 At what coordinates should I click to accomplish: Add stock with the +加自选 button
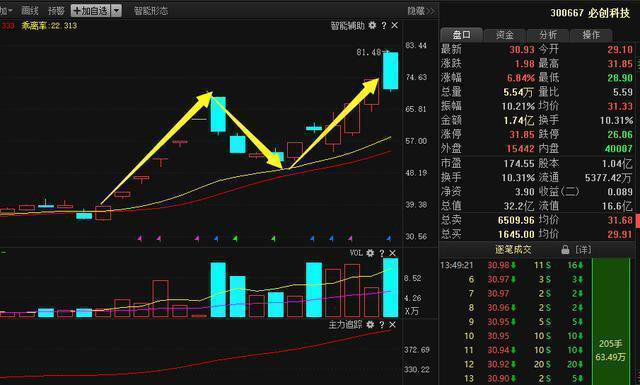90,11
